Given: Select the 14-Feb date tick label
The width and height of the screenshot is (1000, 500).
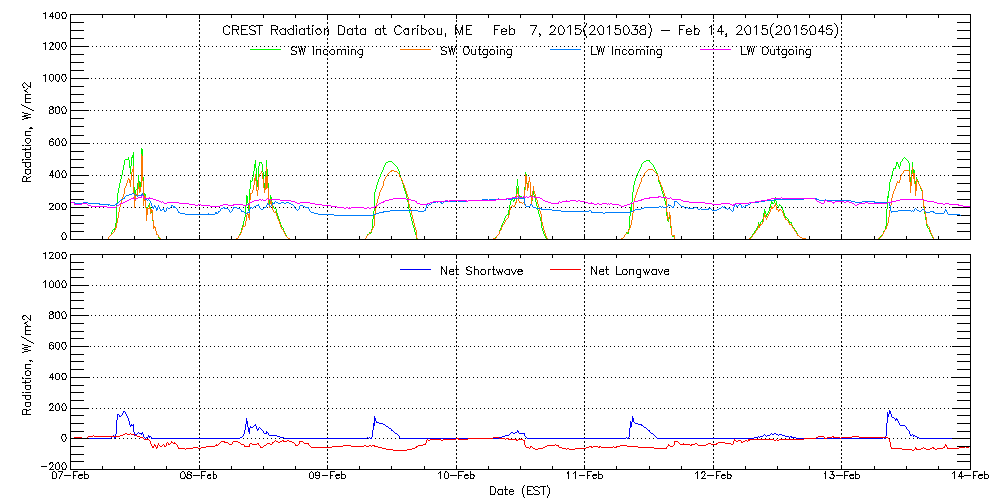Looking at the screenshot, I should 970,477.
